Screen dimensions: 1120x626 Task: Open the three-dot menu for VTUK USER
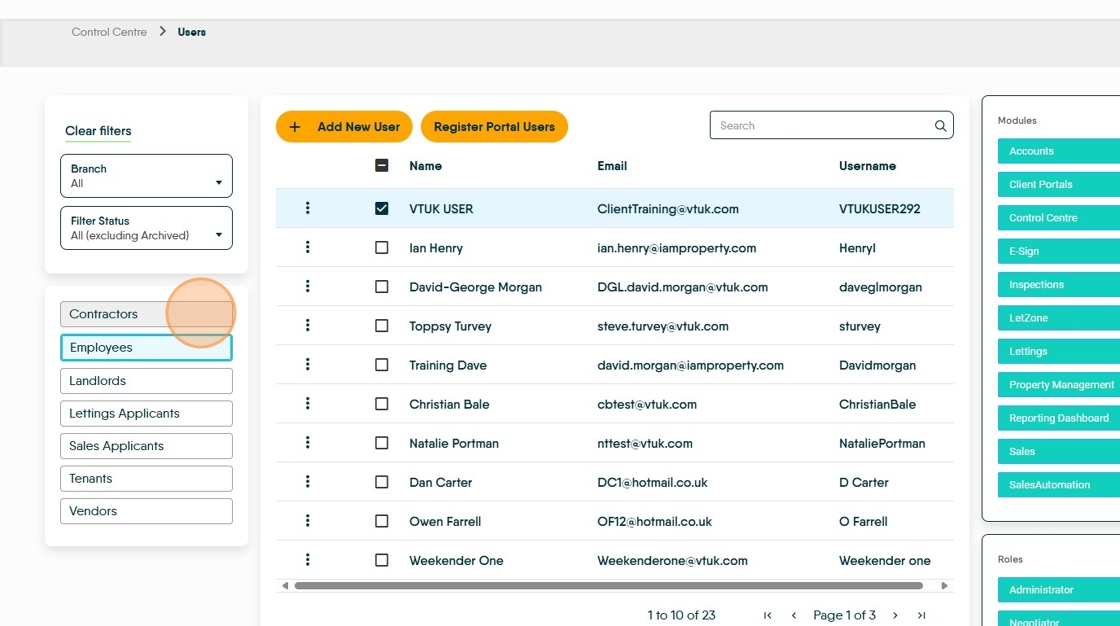pos(308,208)
